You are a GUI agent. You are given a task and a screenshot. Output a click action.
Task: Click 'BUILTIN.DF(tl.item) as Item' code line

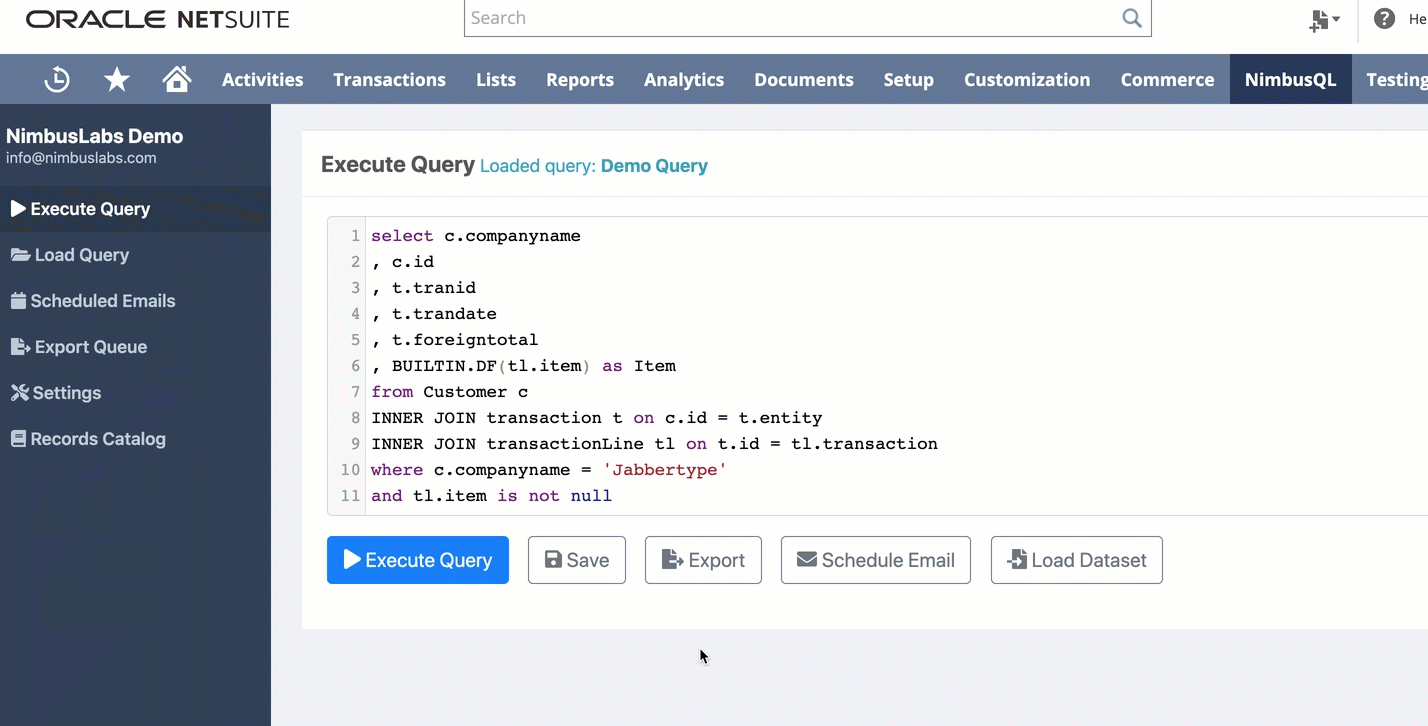[x=524, y=366]
